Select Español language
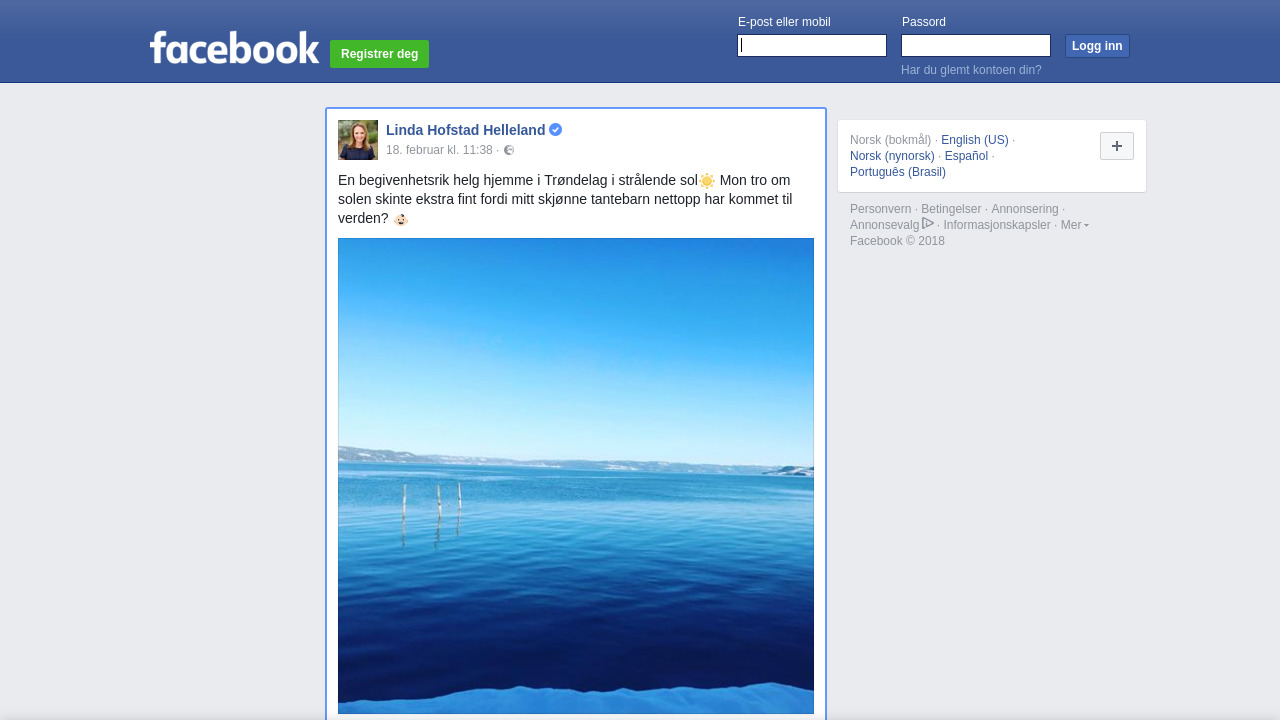Viewport: 1280px width, 720px height. pyautogui.click(x=966, y=156)
